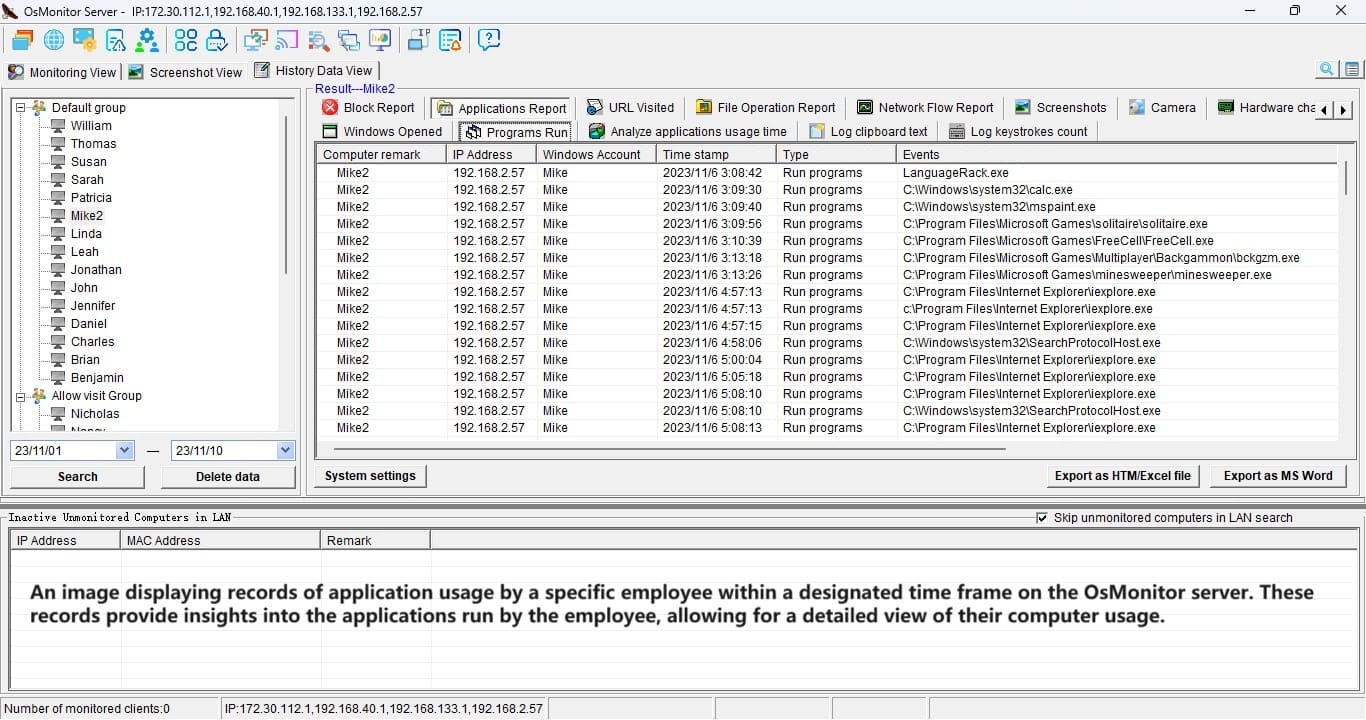Click the Default group people icon

click(x=39, y=107)
